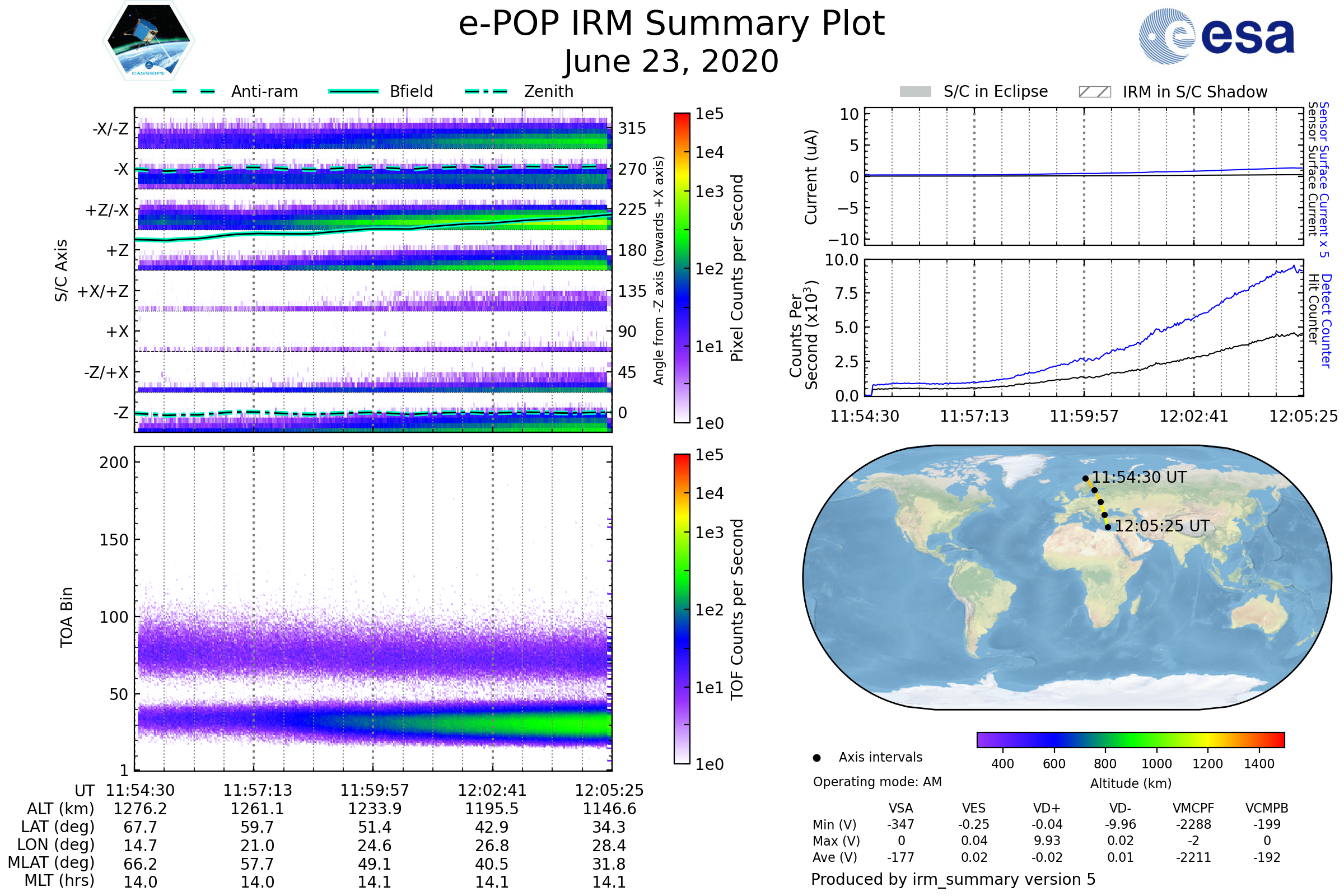Click the 11:54:30 UT start point on map
This screenshot has width=1344, height=896.
1086,479
